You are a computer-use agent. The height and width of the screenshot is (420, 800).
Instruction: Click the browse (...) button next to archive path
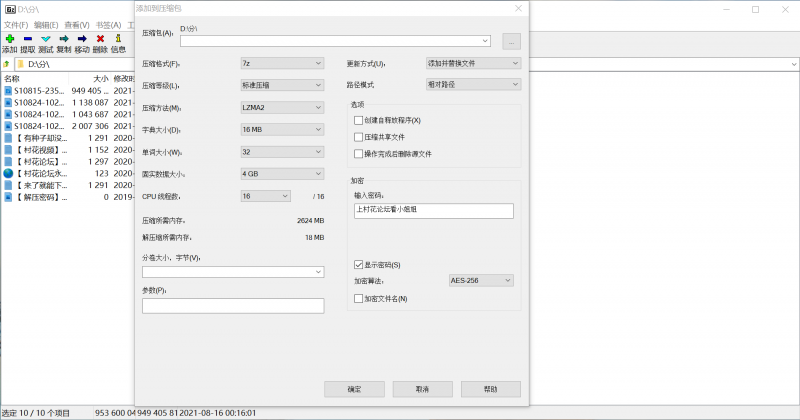pos(511,42)
